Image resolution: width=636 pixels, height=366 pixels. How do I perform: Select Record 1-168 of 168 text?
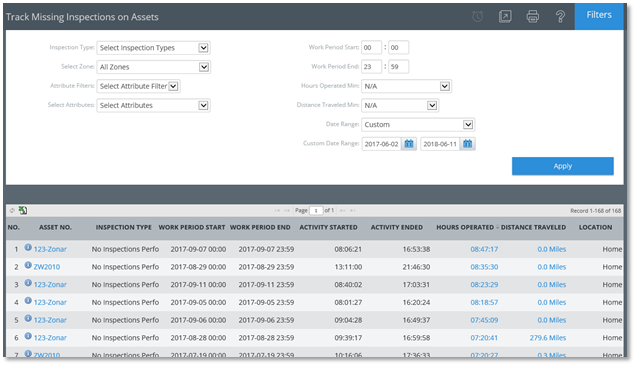tap(595, 211)
